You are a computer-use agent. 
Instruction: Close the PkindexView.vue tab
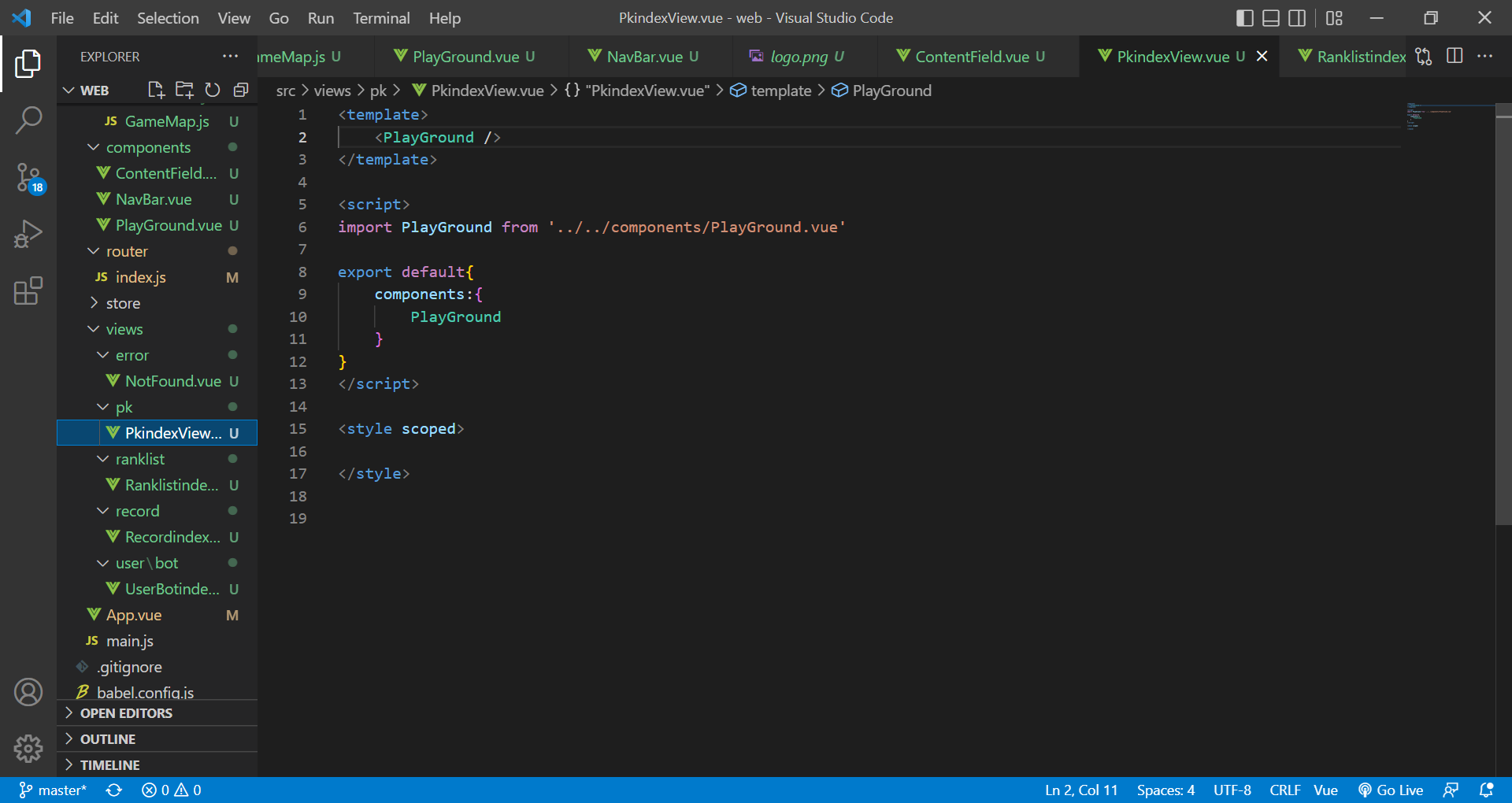click(x=1262, y=56)
